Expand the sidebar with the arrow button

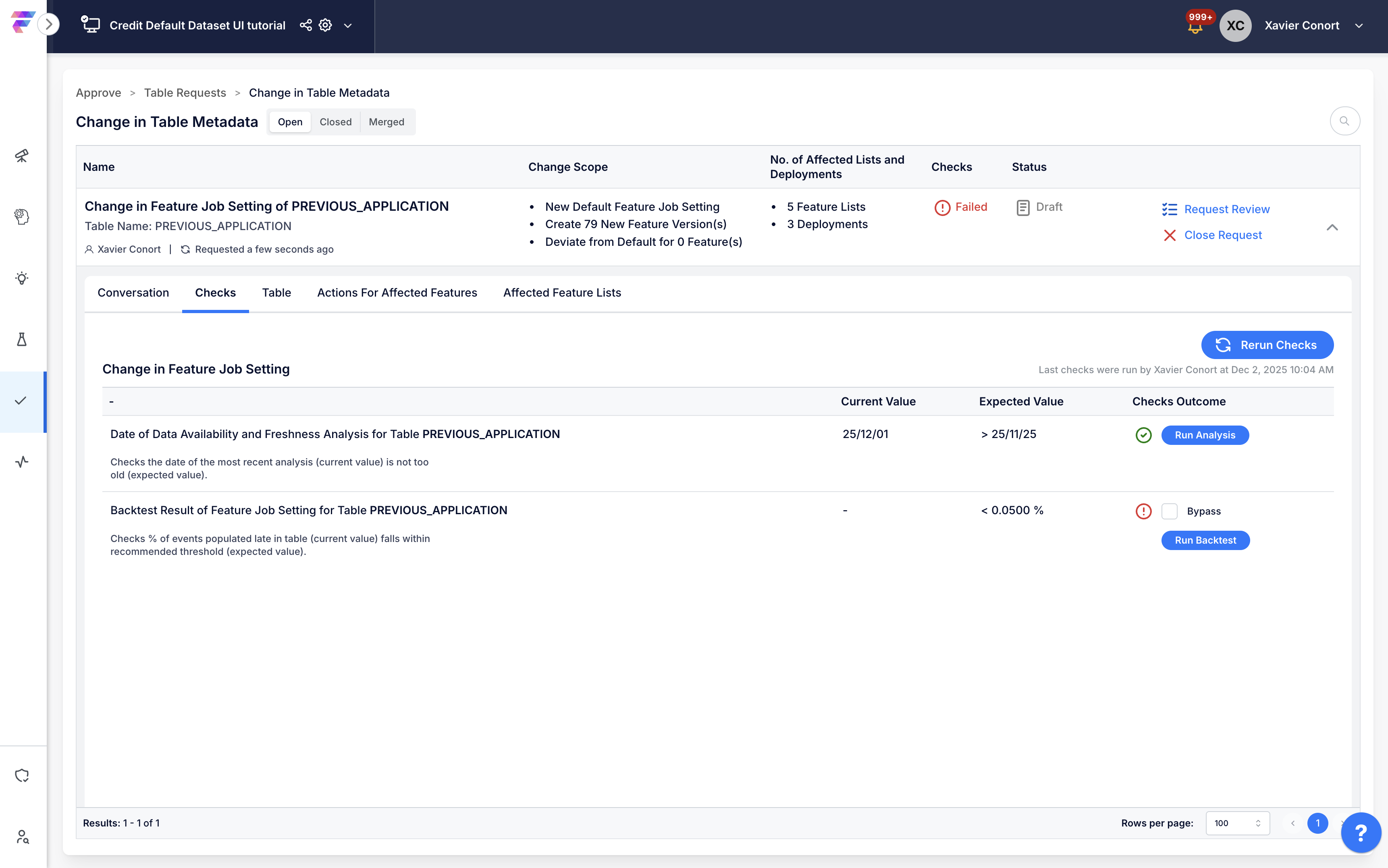tap(49, 24)
